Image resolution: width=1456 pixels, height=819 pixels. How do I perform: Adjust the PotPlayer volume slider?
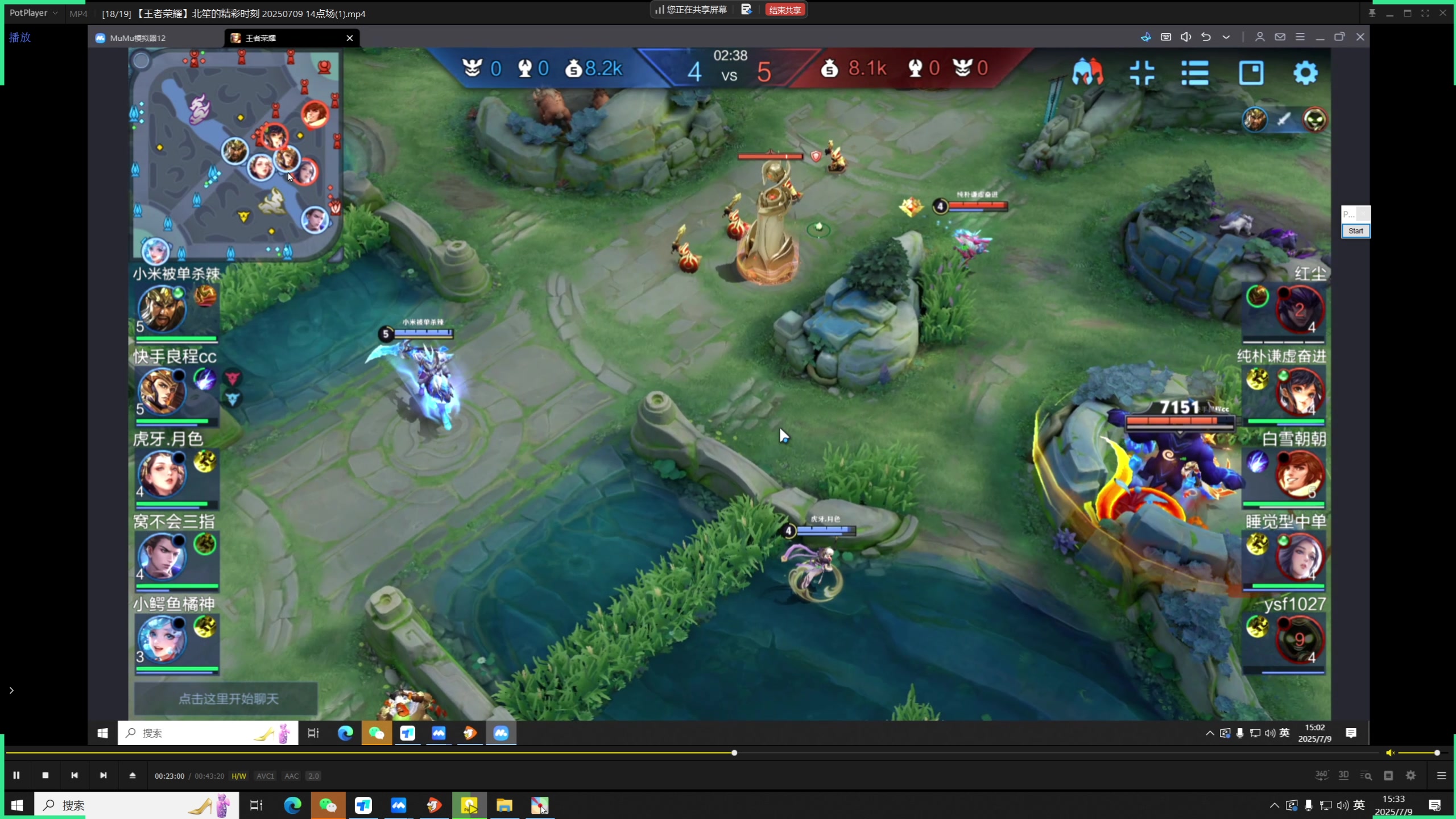click(1418, 752)
